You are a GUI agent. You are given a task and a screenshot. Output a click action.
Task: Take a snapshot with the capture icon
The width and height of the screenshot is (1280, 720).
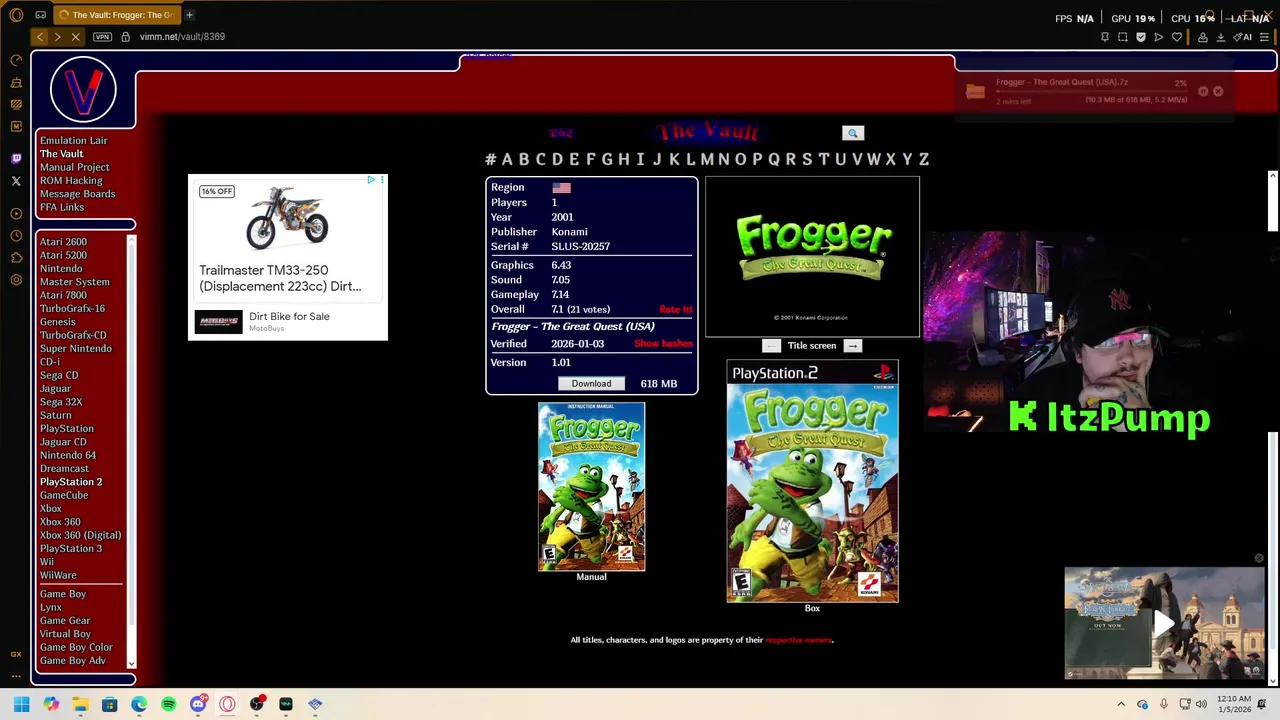(x=1123, y=37)
